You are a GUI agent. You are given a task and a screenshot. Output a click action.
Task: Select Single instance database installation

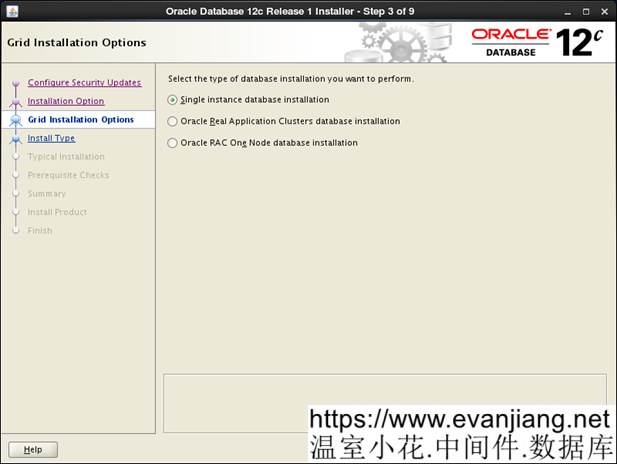pyautogui.click(x=173, y=100)
